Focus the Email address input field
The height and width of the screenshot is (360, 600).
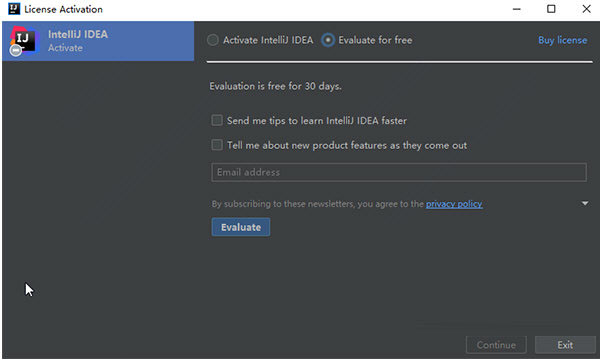399,172
